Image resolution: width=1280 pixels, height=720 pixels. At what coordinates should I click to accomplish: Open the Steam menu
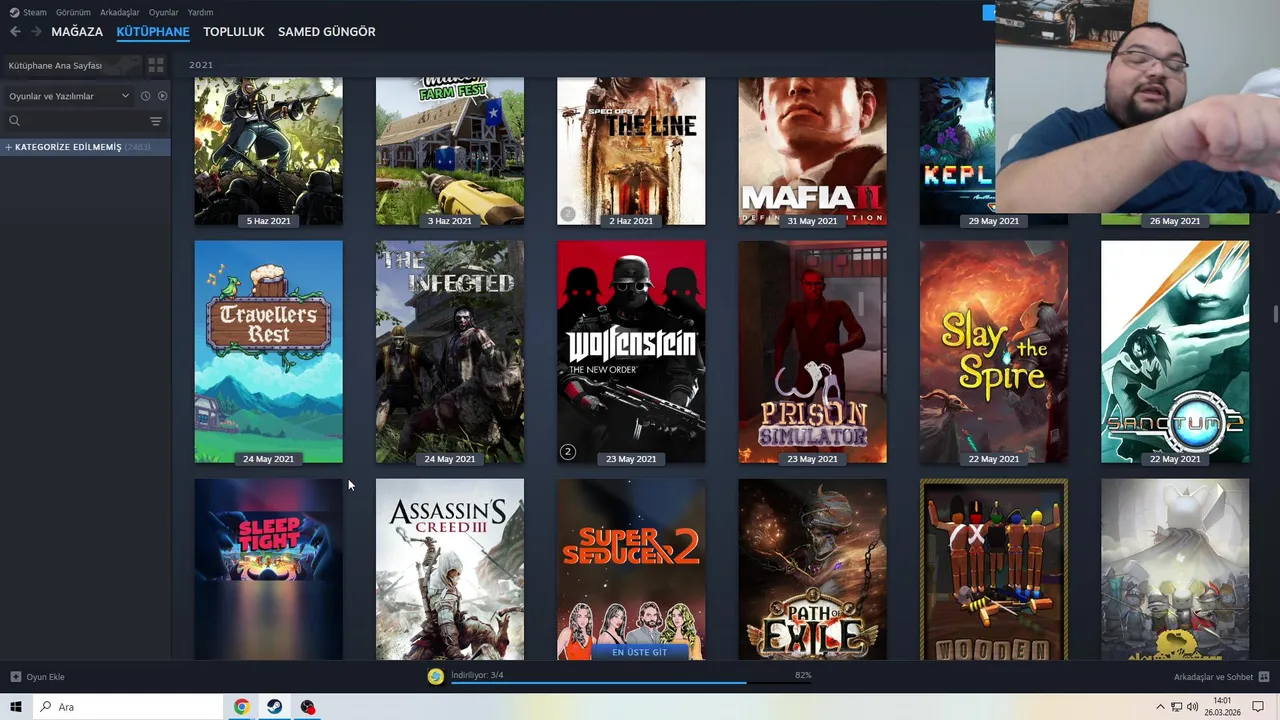tap(29, 12)
